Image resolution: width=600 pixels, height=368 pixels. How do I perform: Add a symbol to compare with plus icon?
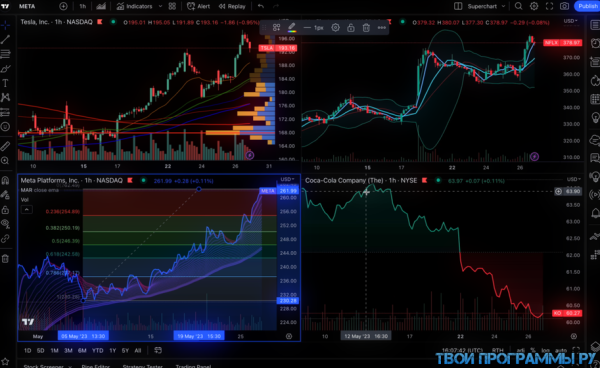63,6
